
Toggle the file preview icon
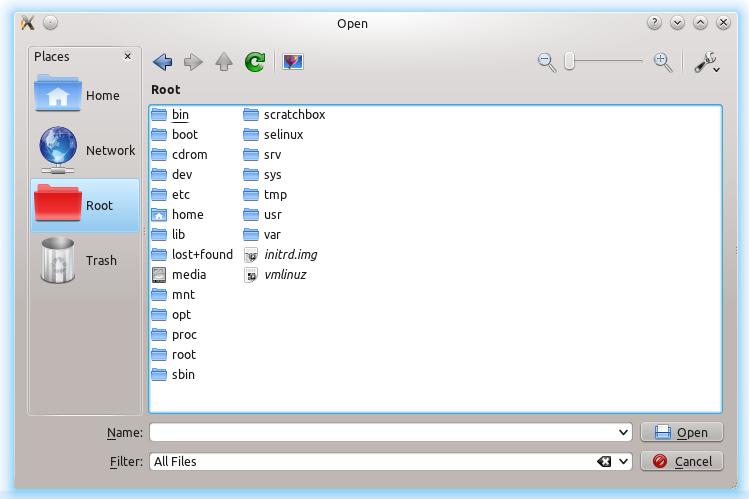click(x=293, y=62)
